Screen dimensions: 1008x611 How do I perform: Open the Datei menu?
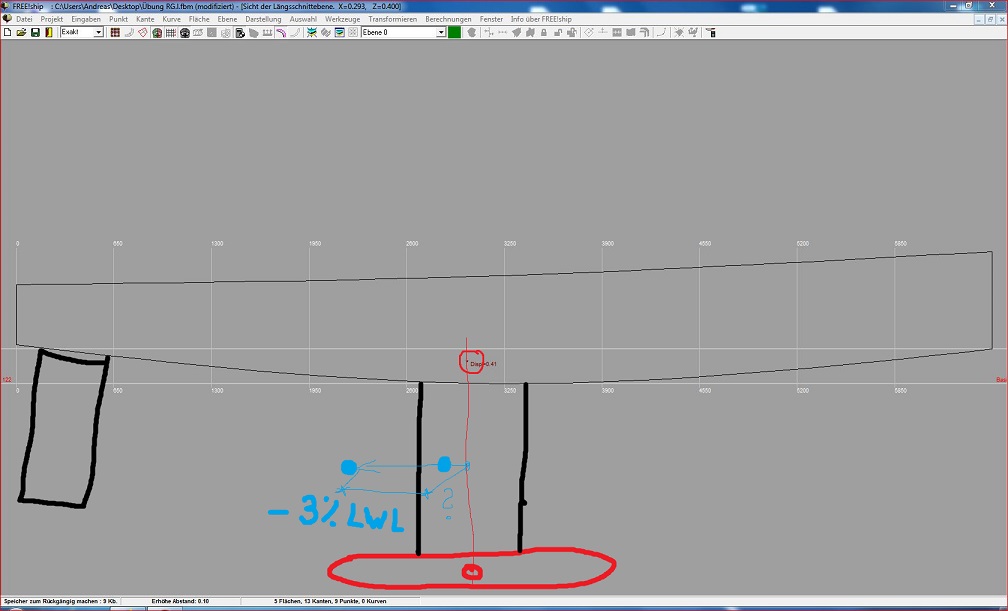click(x=24, y=19)
